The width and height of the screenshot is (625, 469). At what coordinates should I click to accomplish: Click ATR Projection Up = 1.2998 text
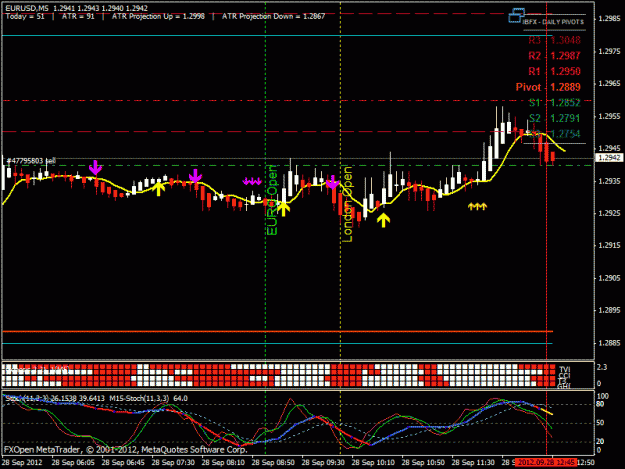158,16
